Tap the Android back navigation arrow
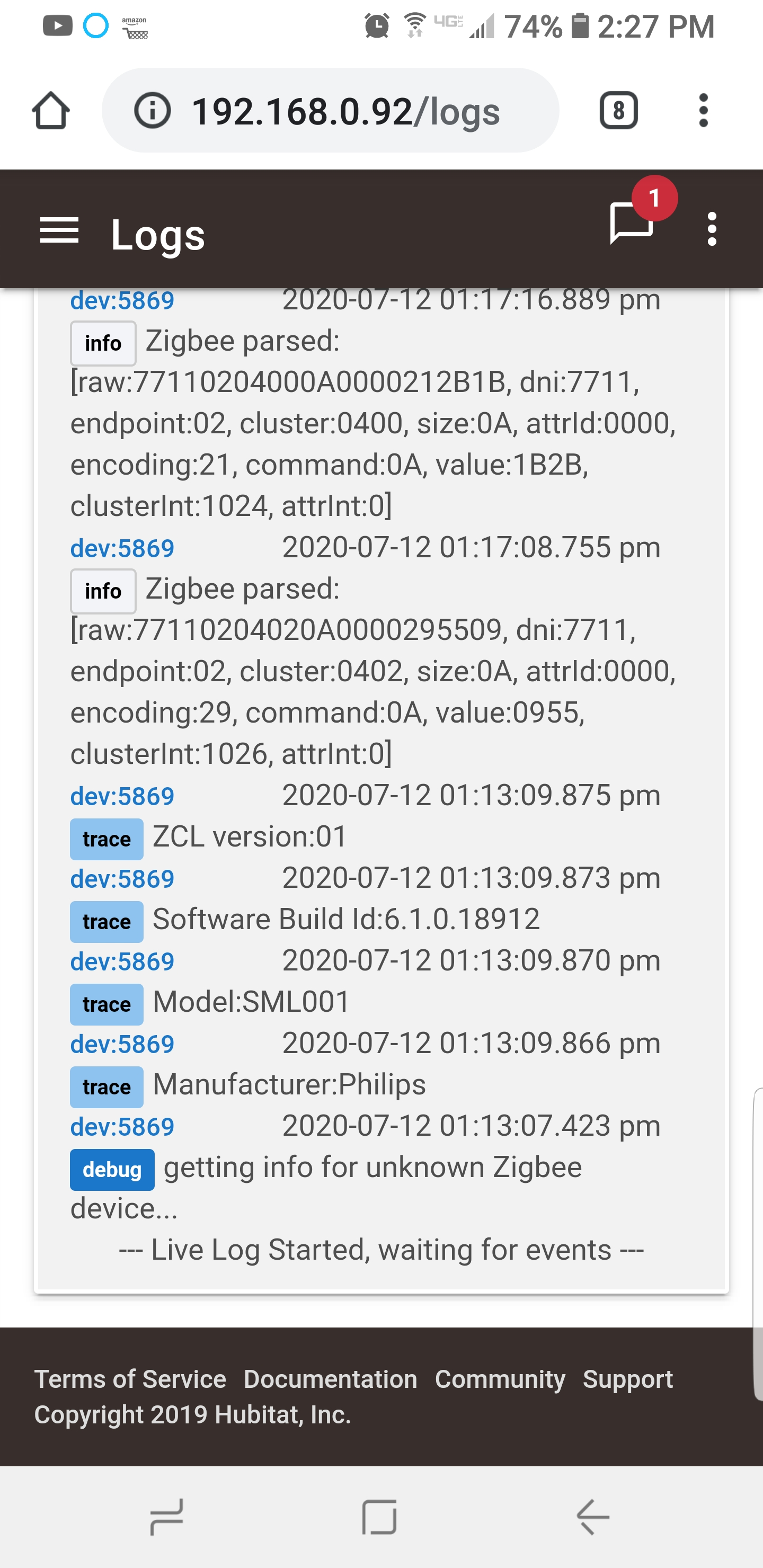This screenshot has width=763, height=1568. pyautogui.click(x=593, y=1517)
